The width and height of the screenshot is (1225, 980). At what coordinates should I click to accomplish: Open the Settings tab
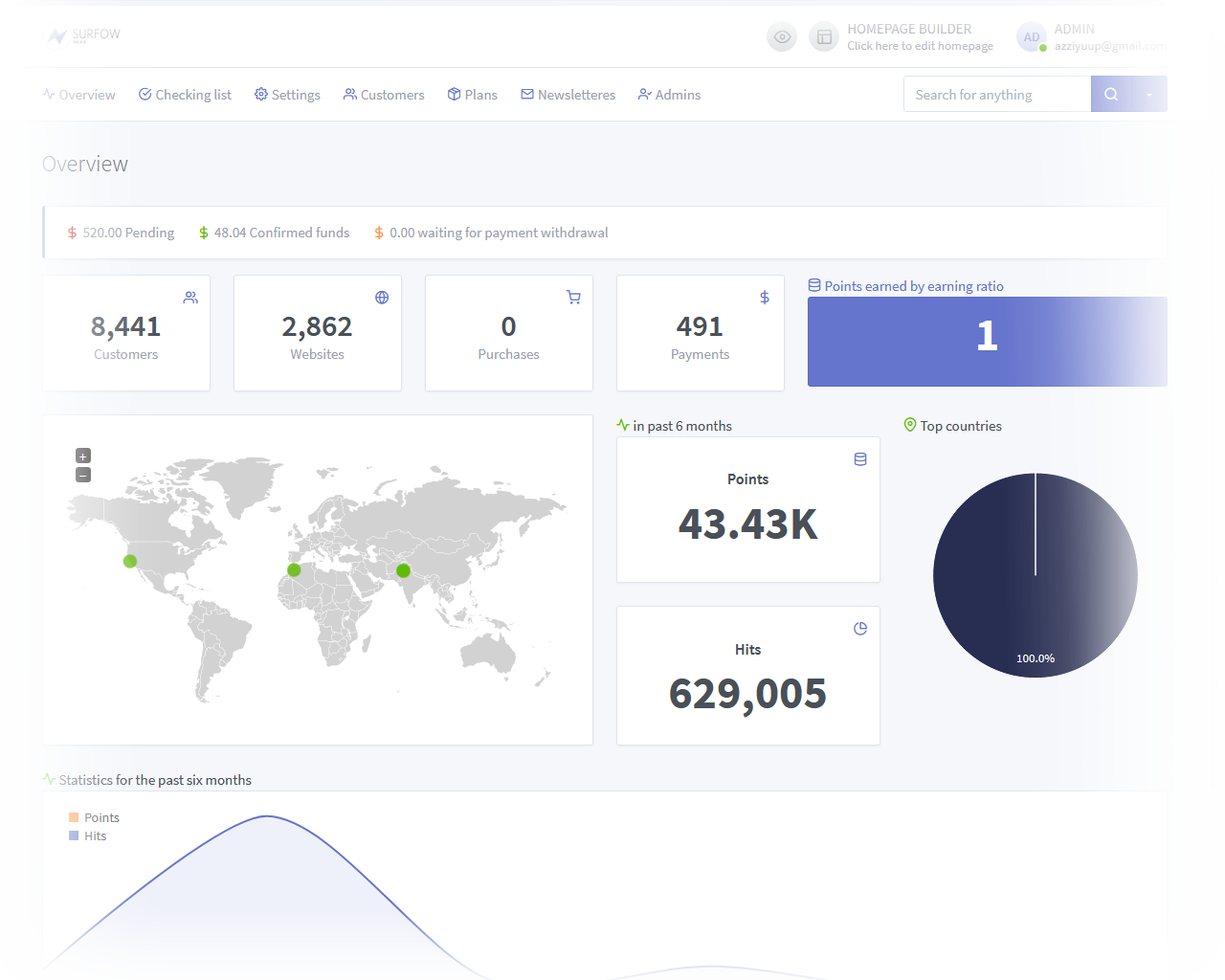coord(287,95)
